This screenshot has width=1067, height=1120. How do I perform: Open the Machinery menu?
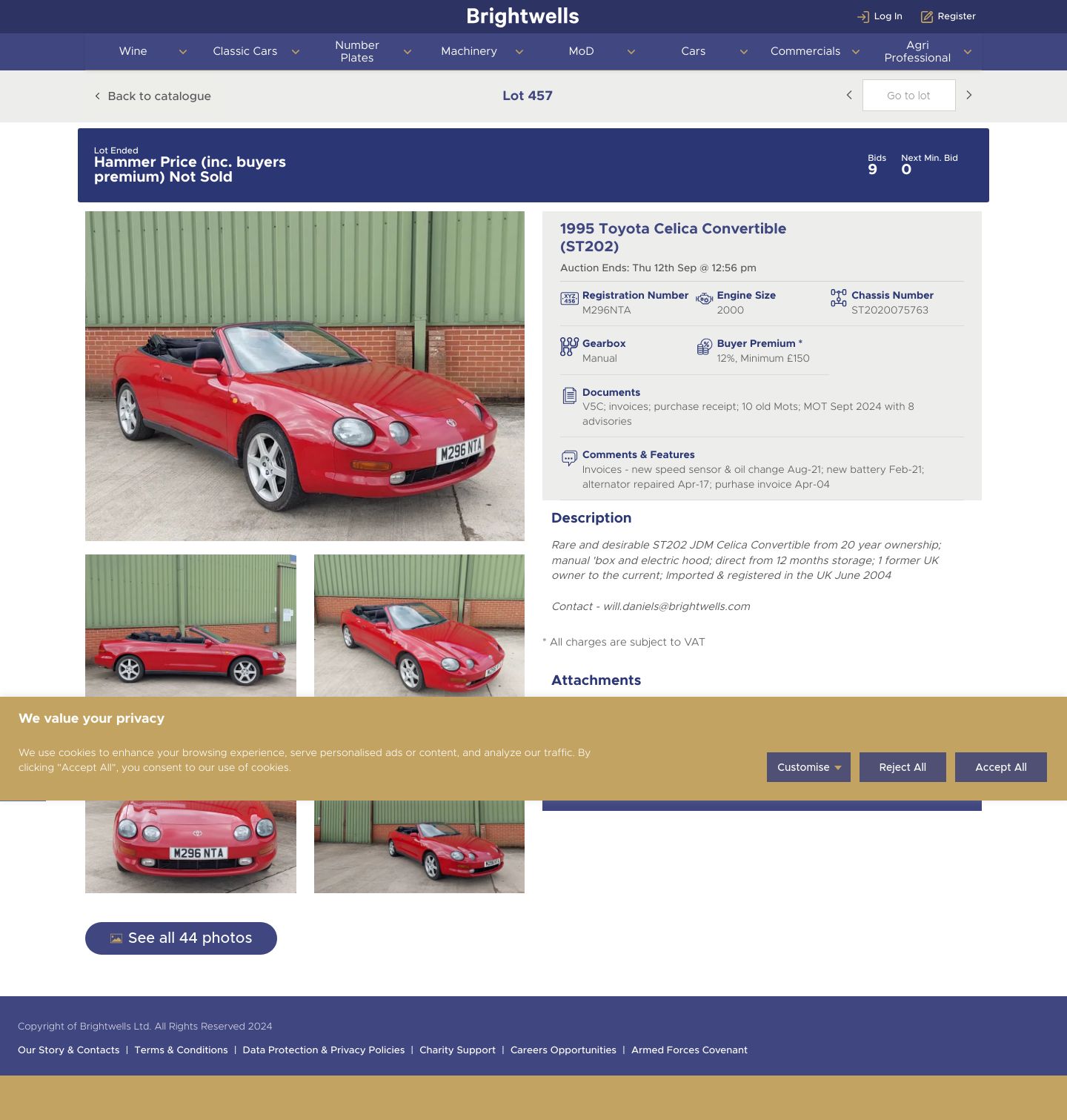point(469,51)
